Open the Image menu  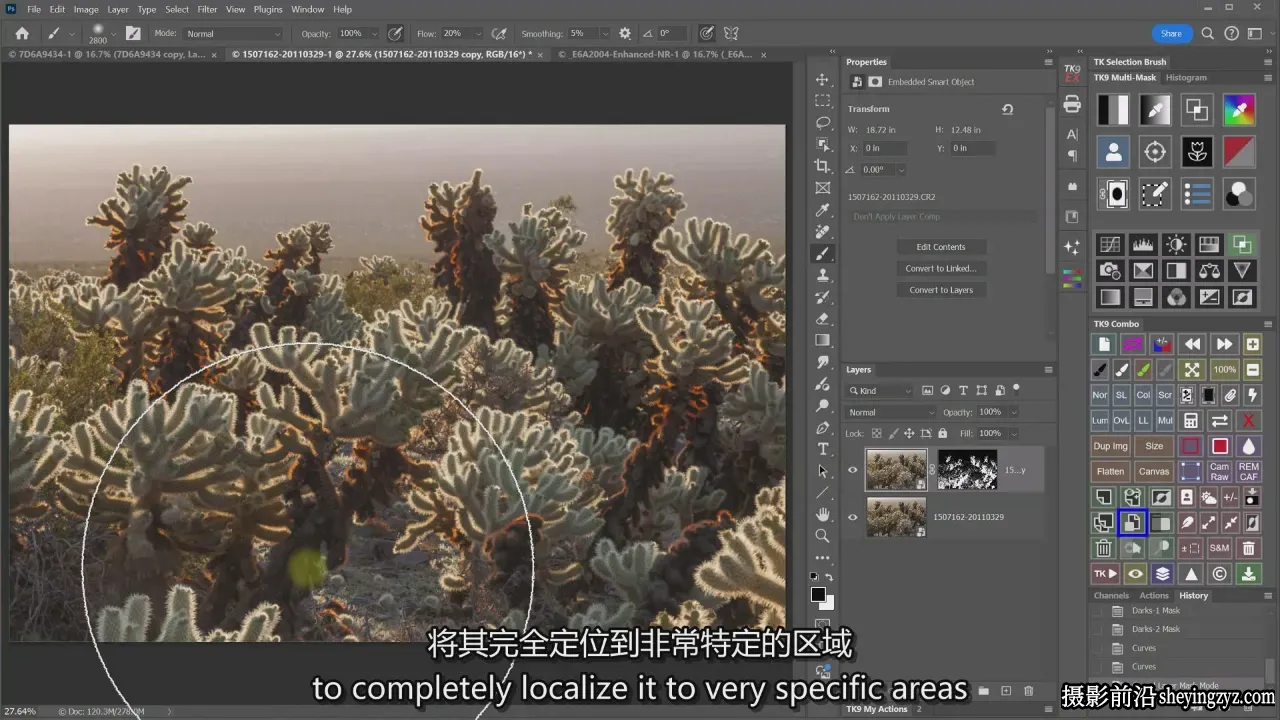click(86, 9)
